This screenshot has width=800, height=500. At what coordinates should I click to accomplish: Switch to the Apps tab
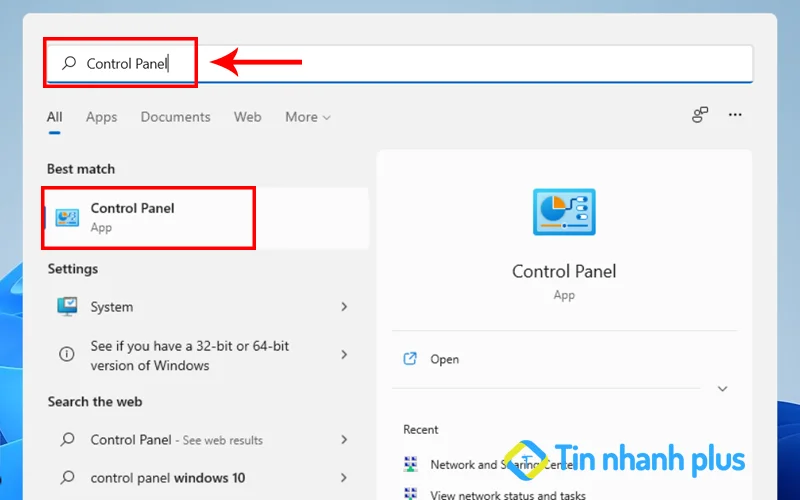click(102, 117)
